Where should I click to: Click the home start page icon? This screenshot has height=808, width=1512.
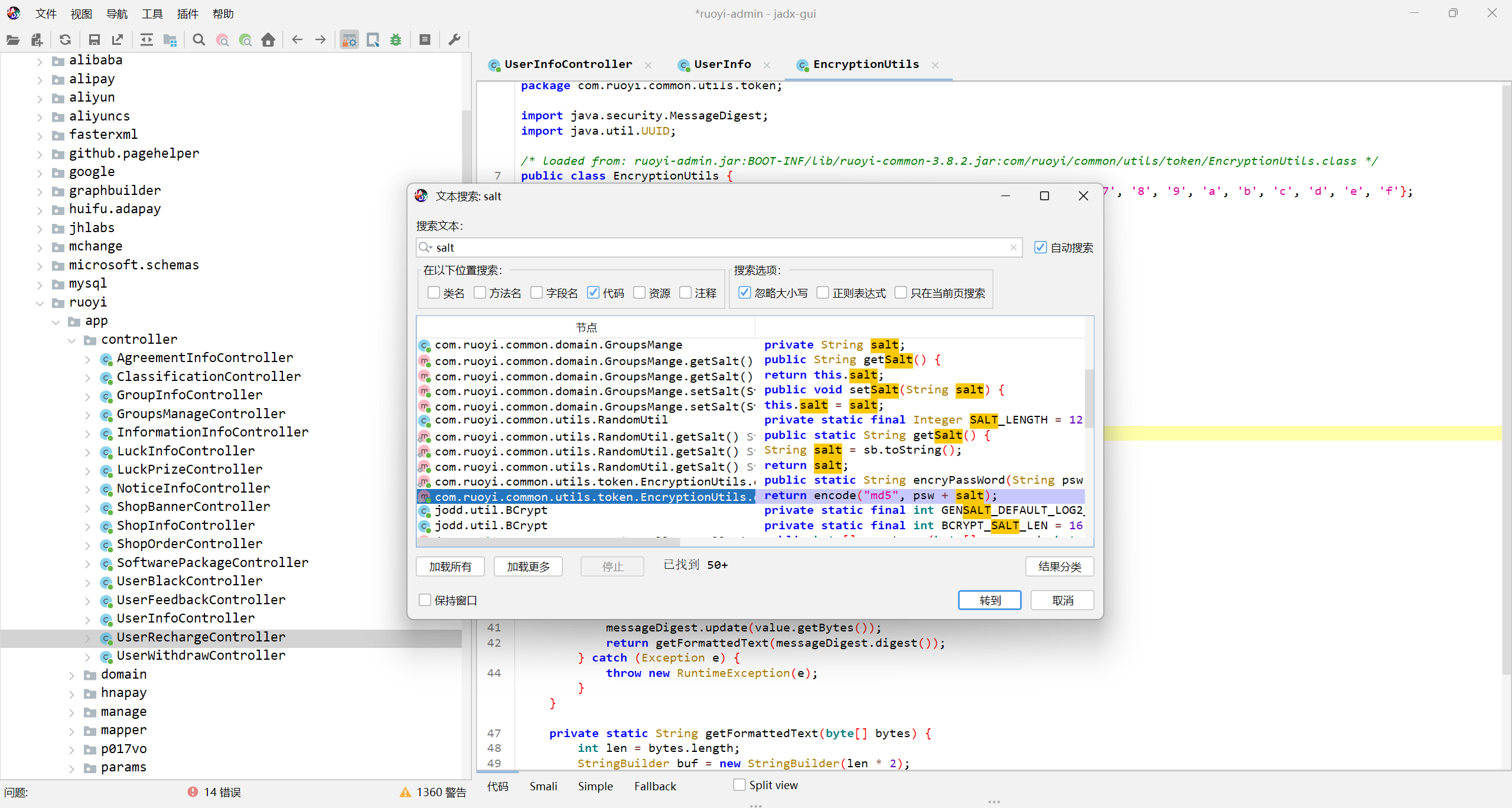coord(268,40)
